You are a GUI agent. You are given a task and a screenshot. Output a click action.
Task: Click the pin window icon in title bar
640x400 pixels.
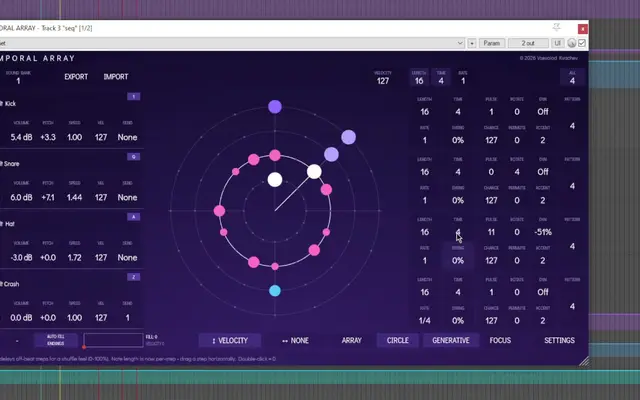pos(556,28)
